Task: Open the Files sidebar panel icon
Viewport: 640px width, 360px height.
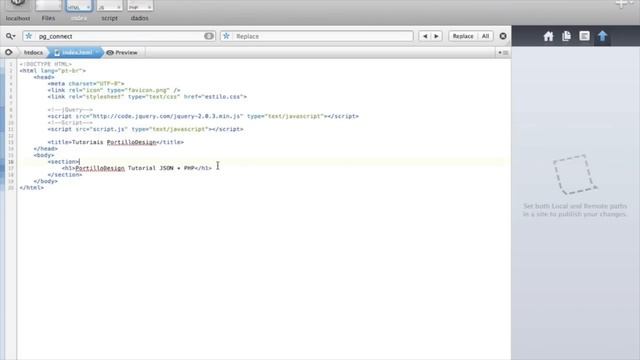Action: click(x=567, y=36)
